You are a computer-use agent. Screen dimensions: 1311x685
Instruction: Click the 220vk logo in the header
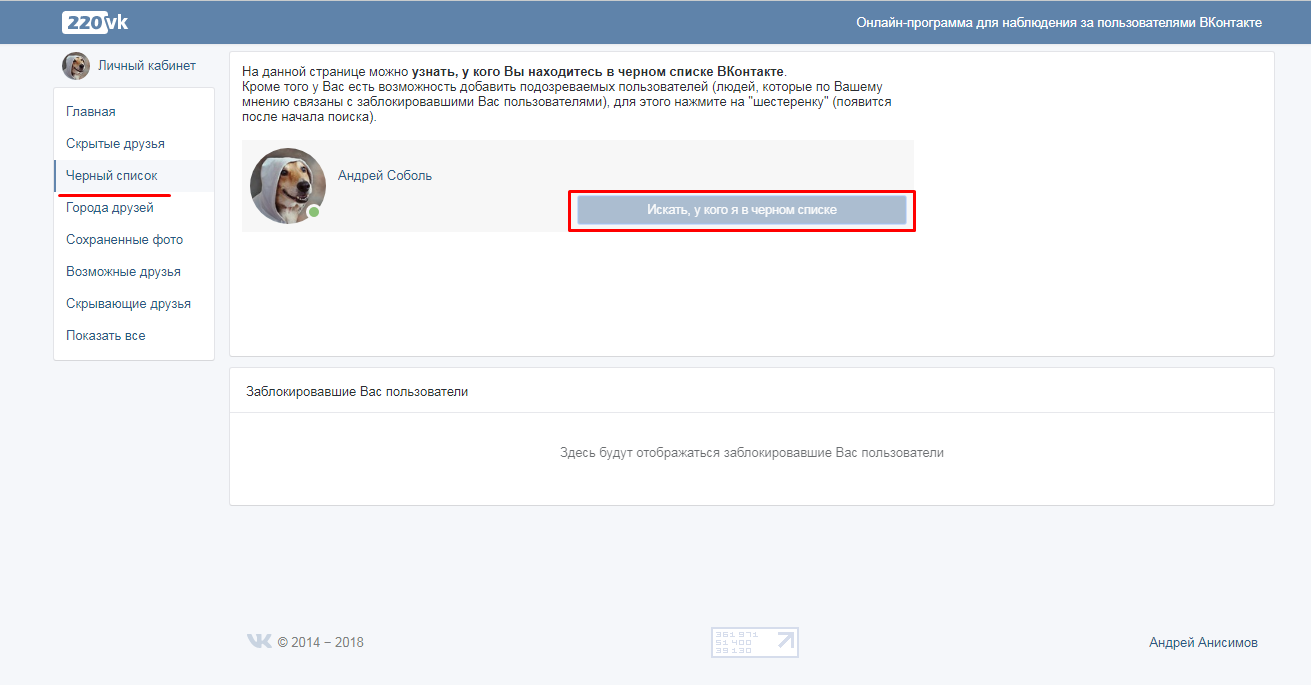click(95, 22)
